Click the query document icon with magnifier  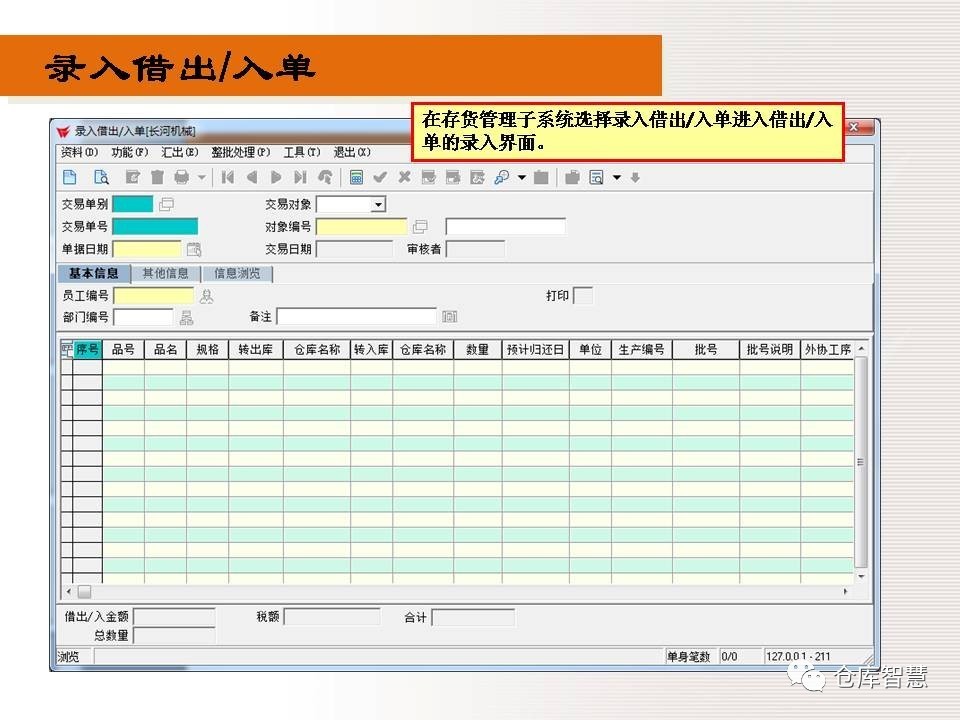point(100,177)
